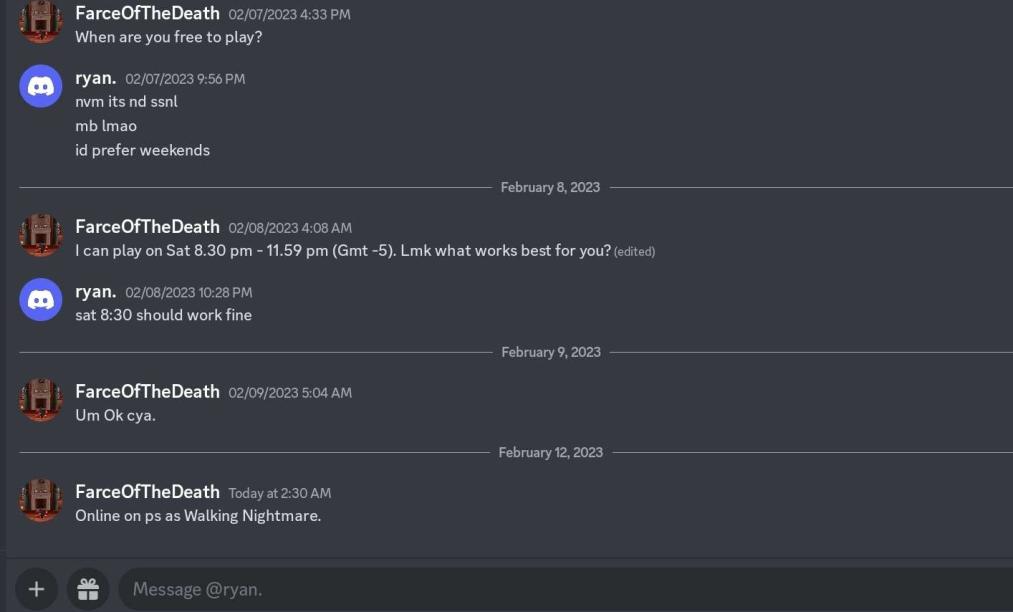Open the gift Nitro icon
Screen dimensions: 1013x612
click(x=88, y=589)
